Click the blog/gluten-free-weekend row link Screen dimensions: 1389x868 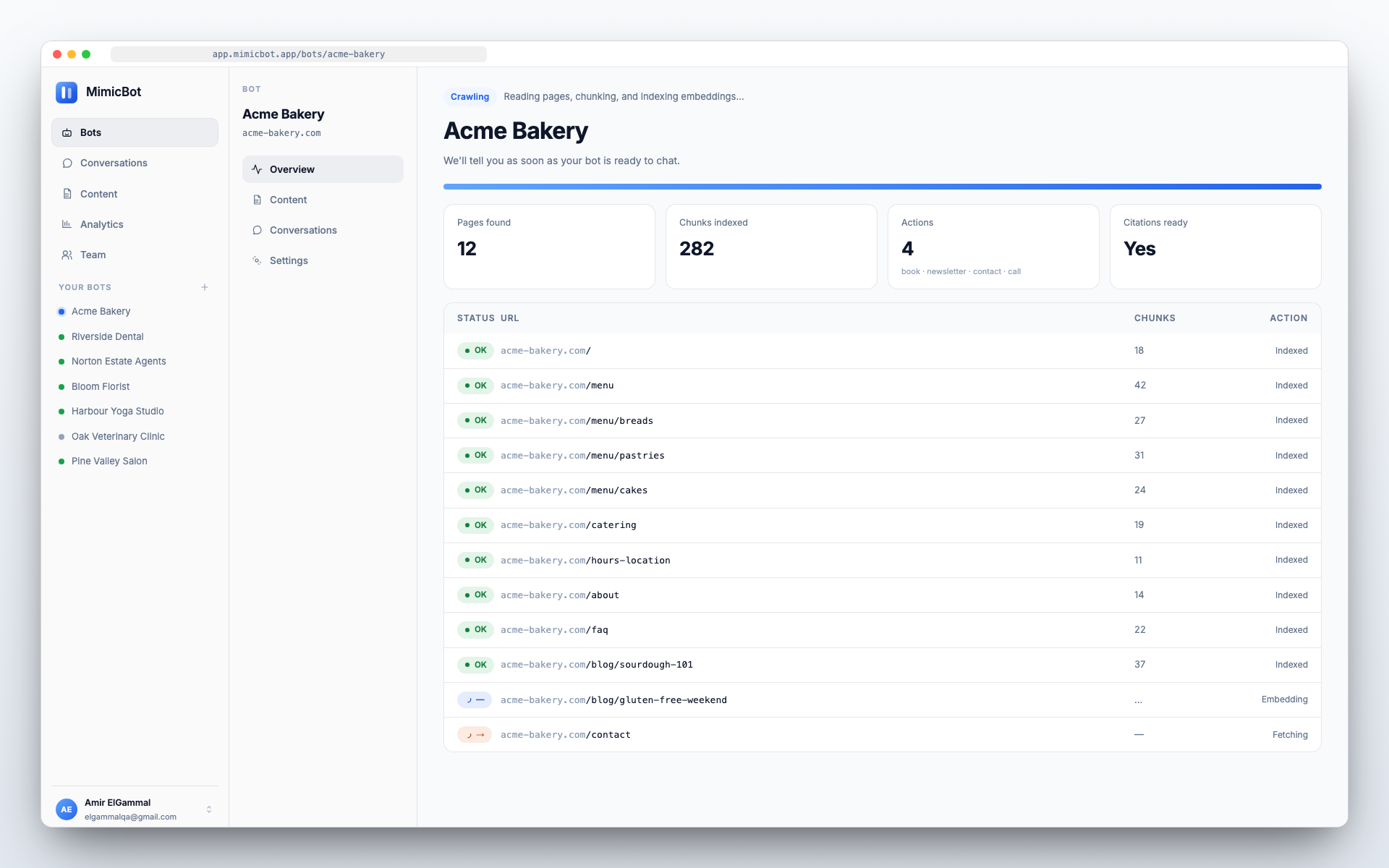613,700
